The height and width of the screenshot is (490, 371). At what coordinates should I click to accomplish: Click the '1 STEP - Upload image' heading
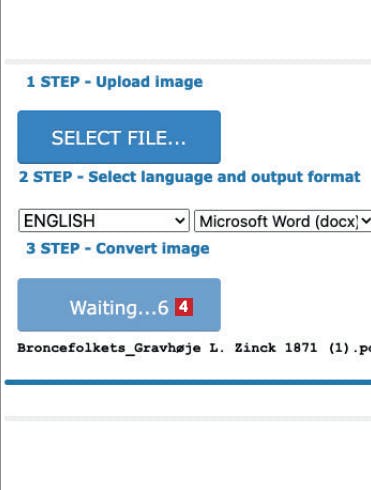[114, 82]
